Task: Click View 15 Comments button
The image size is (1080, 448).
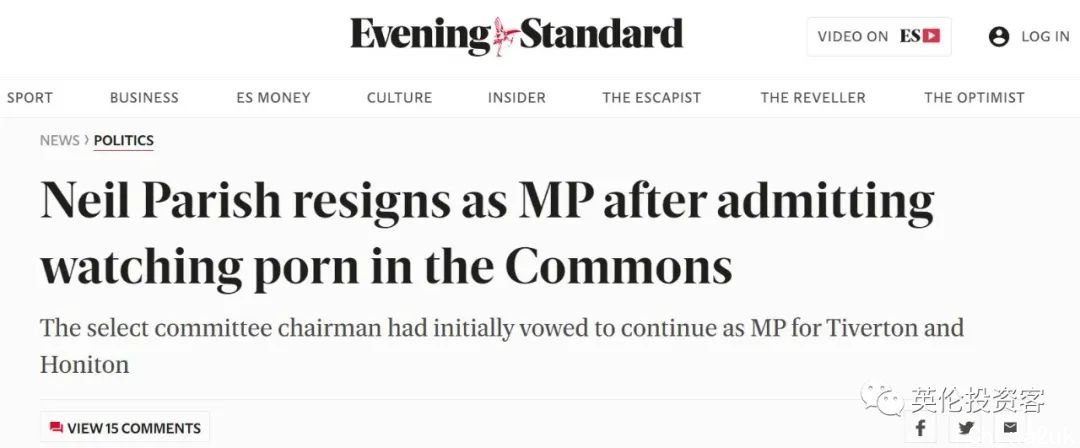Action: tap(125, 428)
